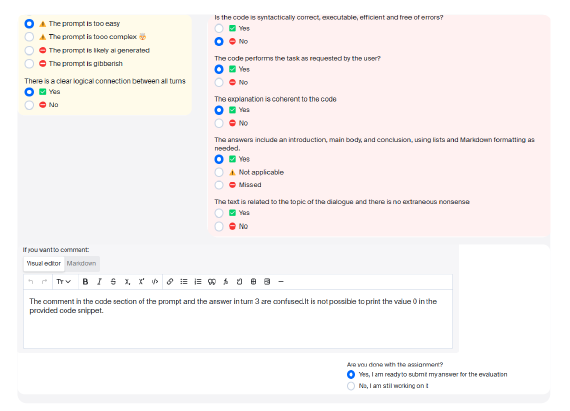This screenshot has width=570, height=411.
Task: Select 'The prompt is gibberish' option
Action: click(x=29, y=64)
